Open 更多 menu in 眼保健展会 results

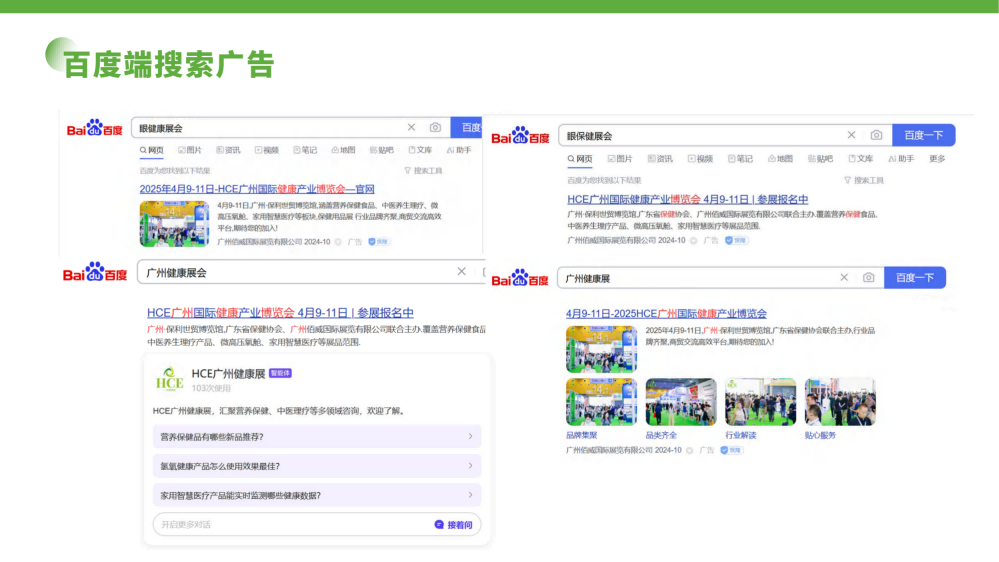937,159
